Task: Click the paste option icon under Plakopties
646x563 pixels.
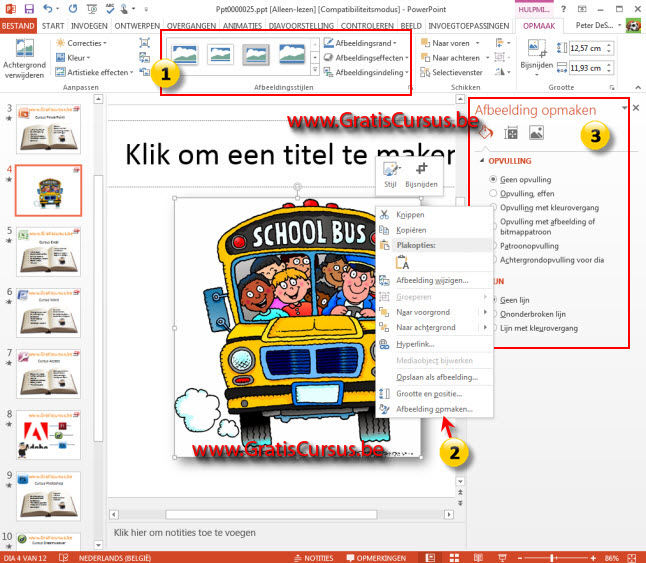Action: [x=402, y=262]
